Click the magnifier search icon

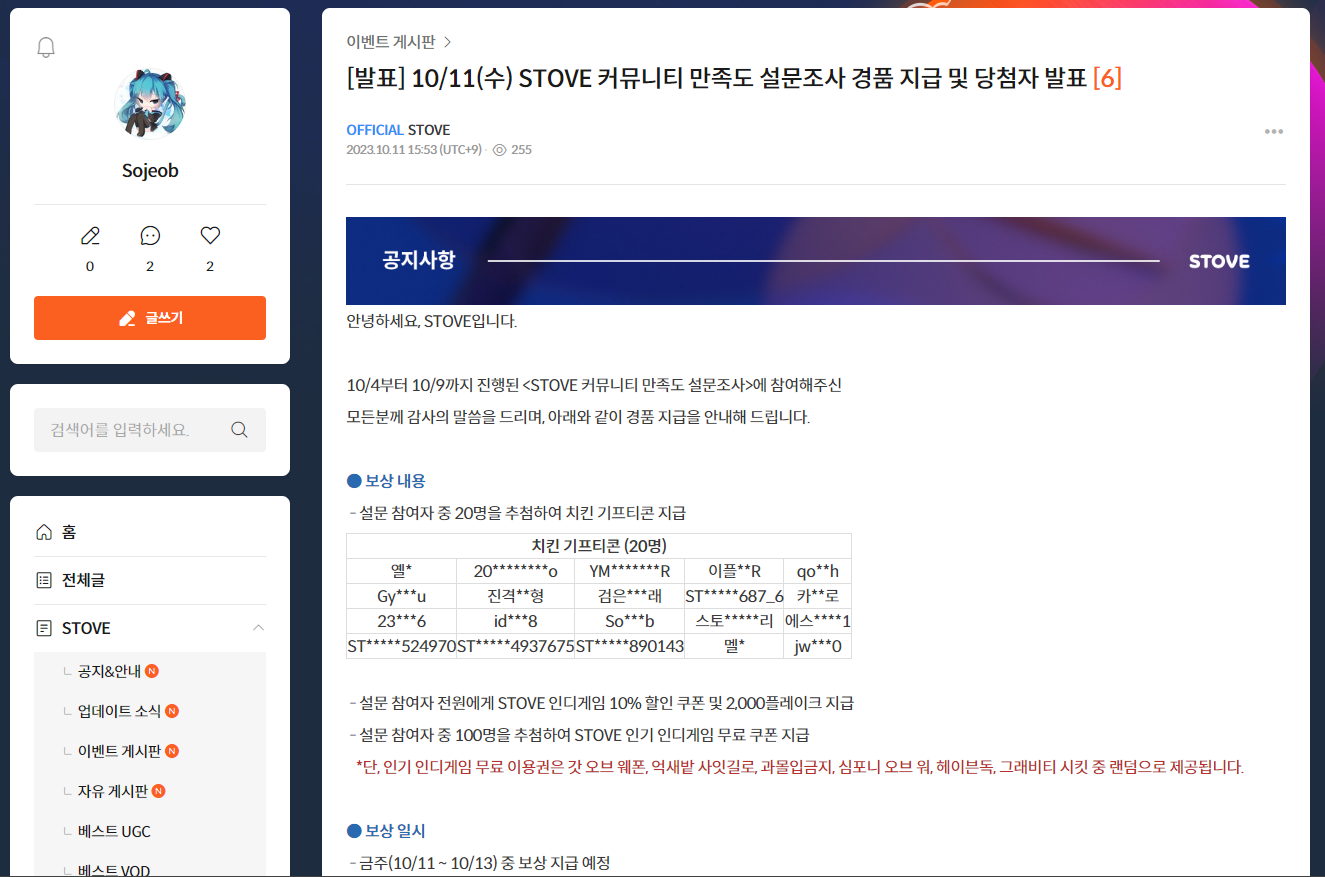tap(239, 430)
